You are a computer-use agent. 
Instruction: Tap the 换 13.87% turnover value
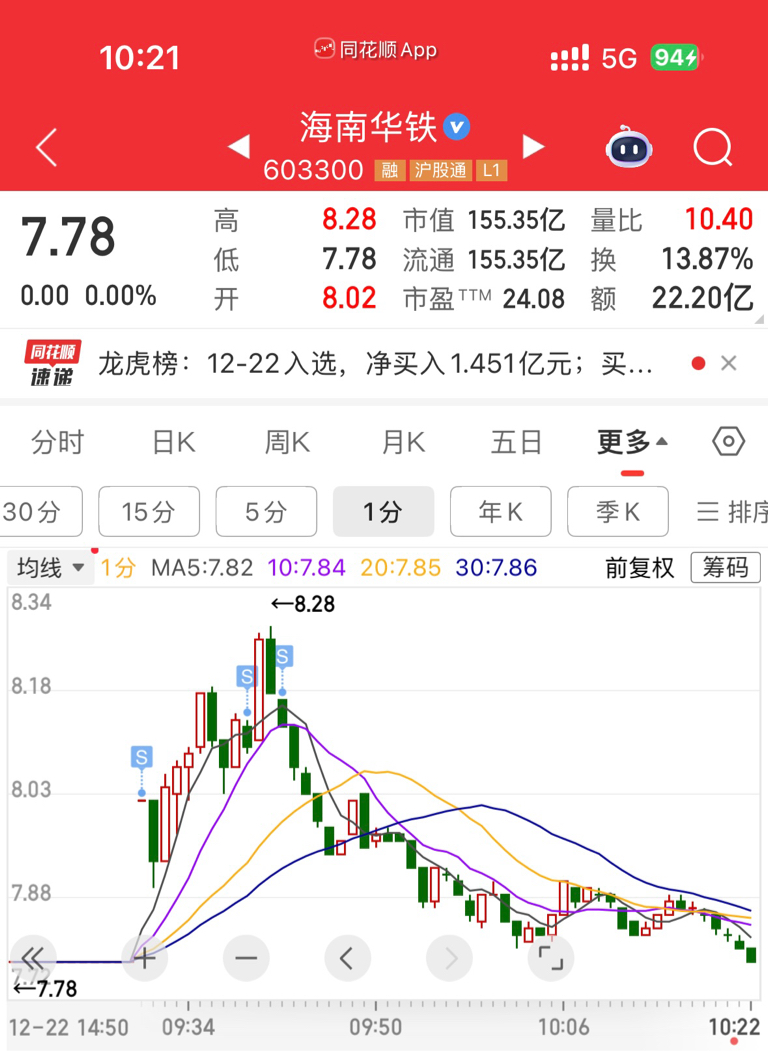point(707,259)
